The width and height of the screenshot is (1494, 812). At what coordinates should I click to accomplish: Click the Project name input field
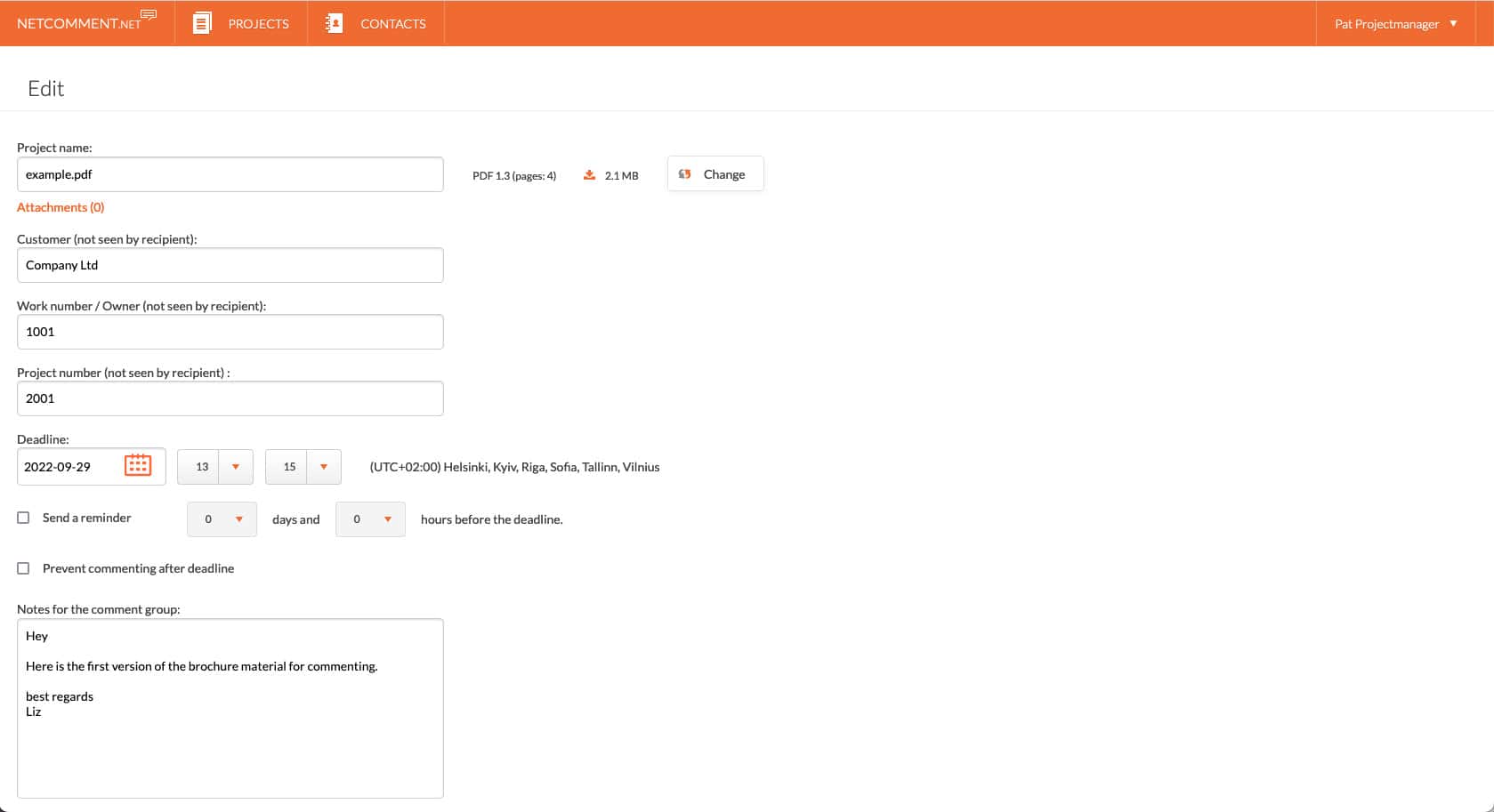point(230,174)
